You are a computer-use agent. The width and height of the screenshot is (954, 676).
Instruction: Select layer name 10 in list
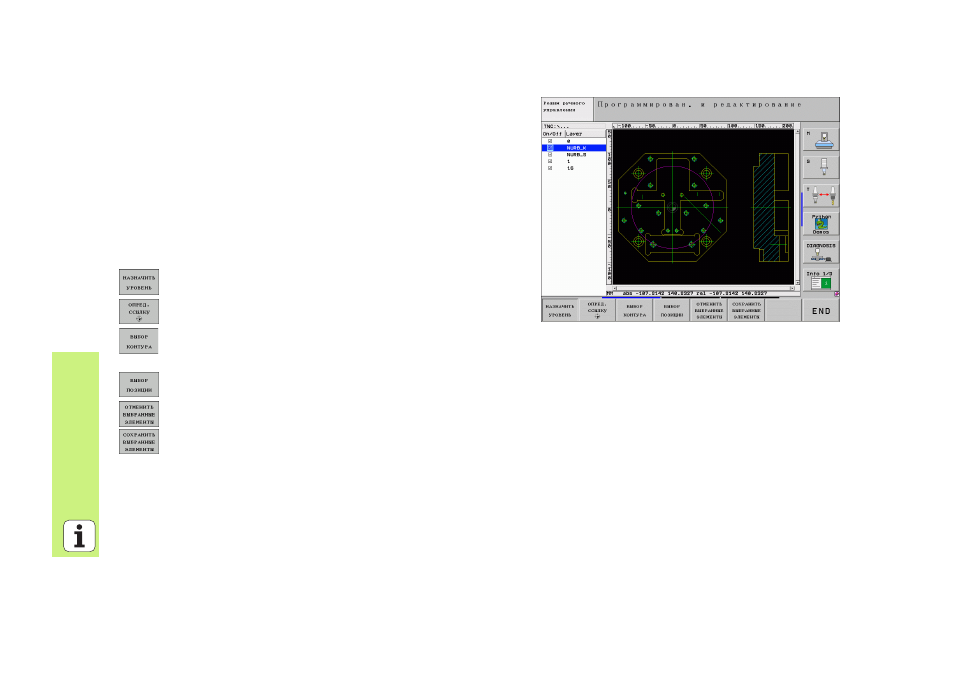570,168
